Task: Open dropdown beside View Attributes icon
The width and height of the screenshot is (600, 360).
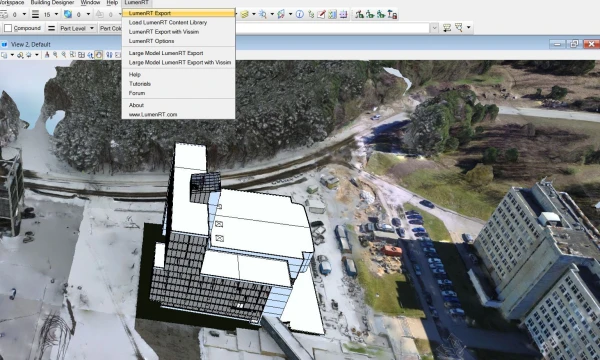Action: (12, 55)
